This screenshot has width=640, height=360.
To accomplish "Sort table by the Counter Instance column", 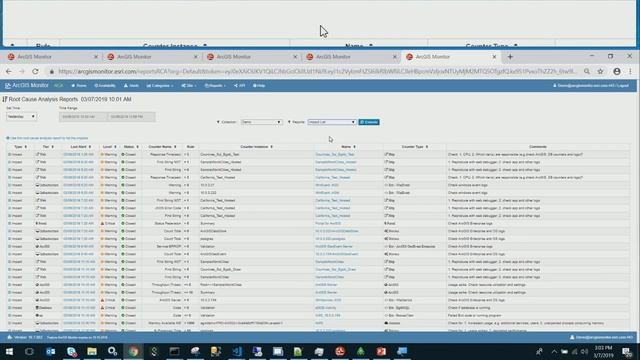I will (x=256, y=147).
